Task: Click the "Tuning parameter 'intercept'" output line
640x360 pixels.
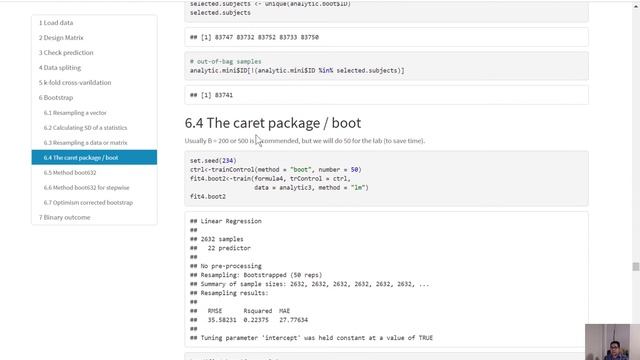Action: click(x=311, y=338)
